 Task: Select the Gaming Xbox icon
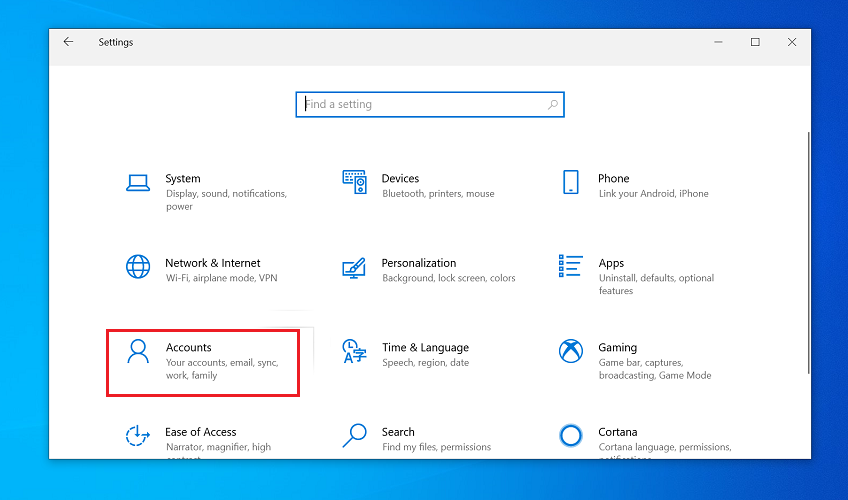point(571,351)
